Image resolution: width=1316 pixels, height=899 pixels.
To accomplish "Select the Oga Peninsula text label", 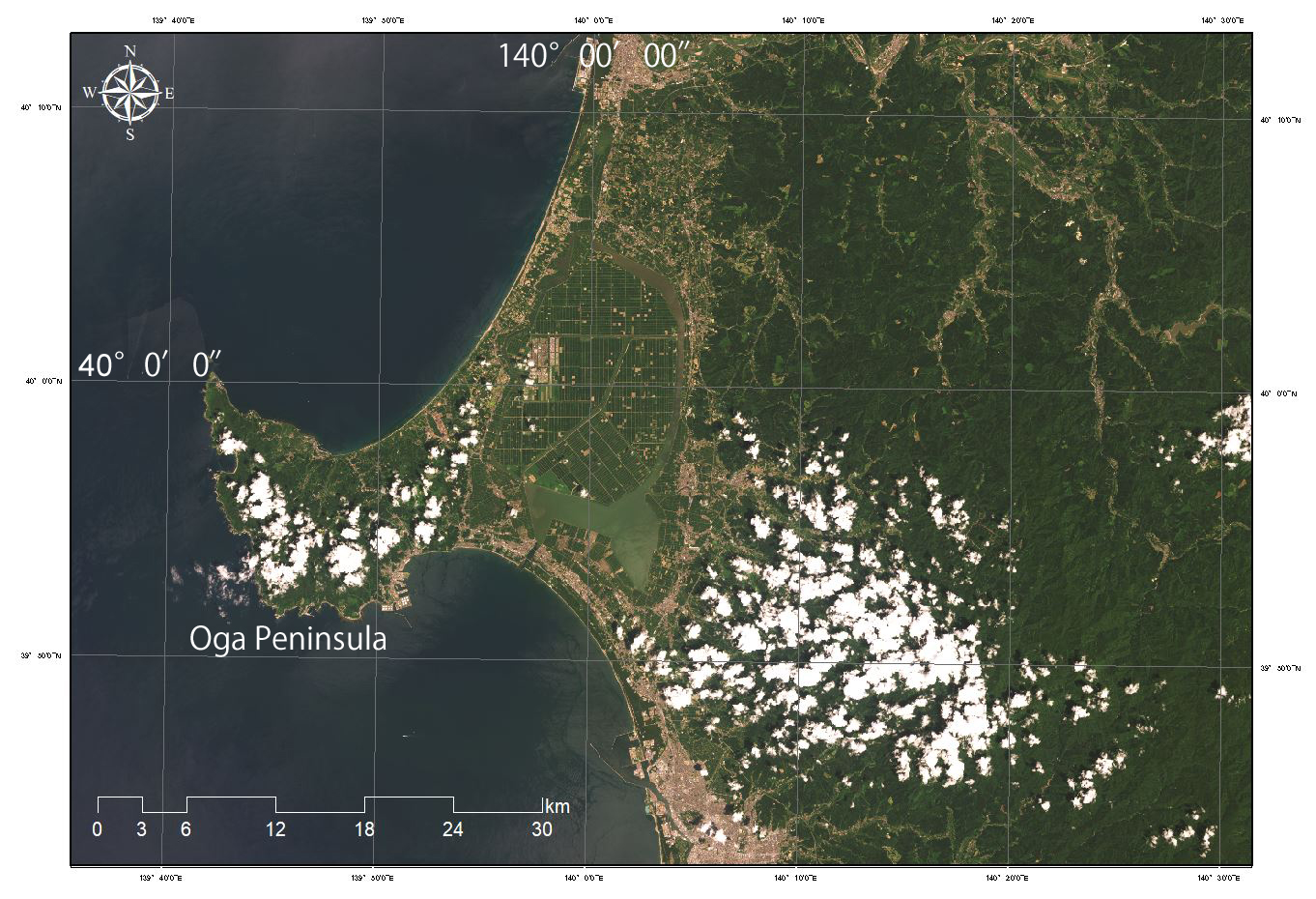I will click(287, 639).
